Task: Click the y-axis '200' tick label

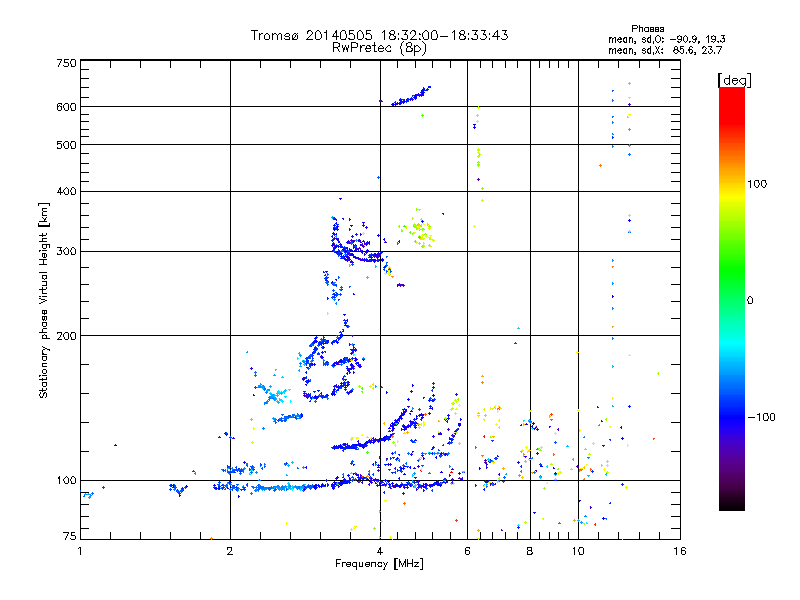Action: point(66,336)
